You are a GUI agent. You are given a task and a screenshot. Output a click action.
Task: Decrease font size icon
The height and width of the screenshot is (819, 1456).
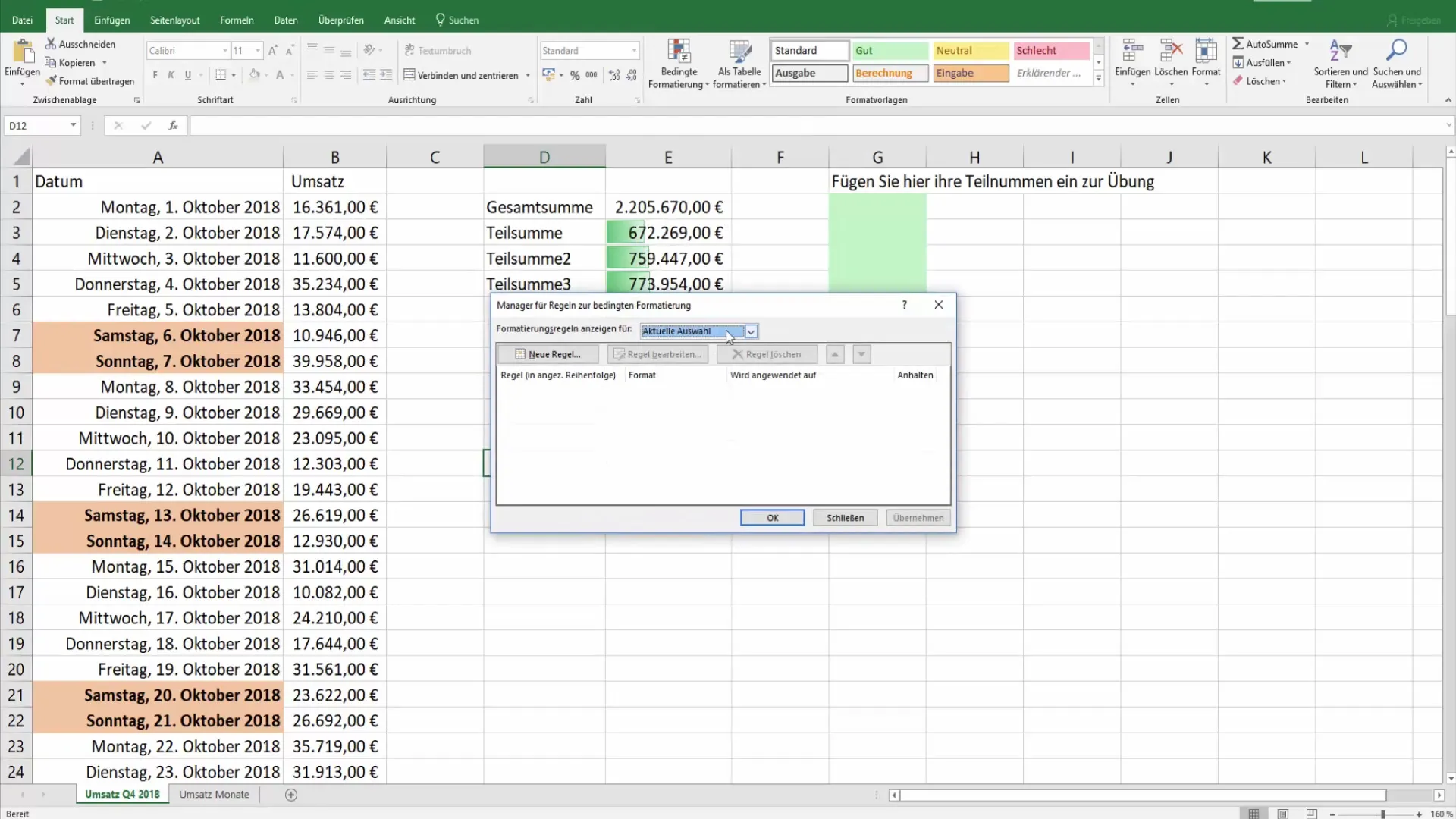click(290, 51)
